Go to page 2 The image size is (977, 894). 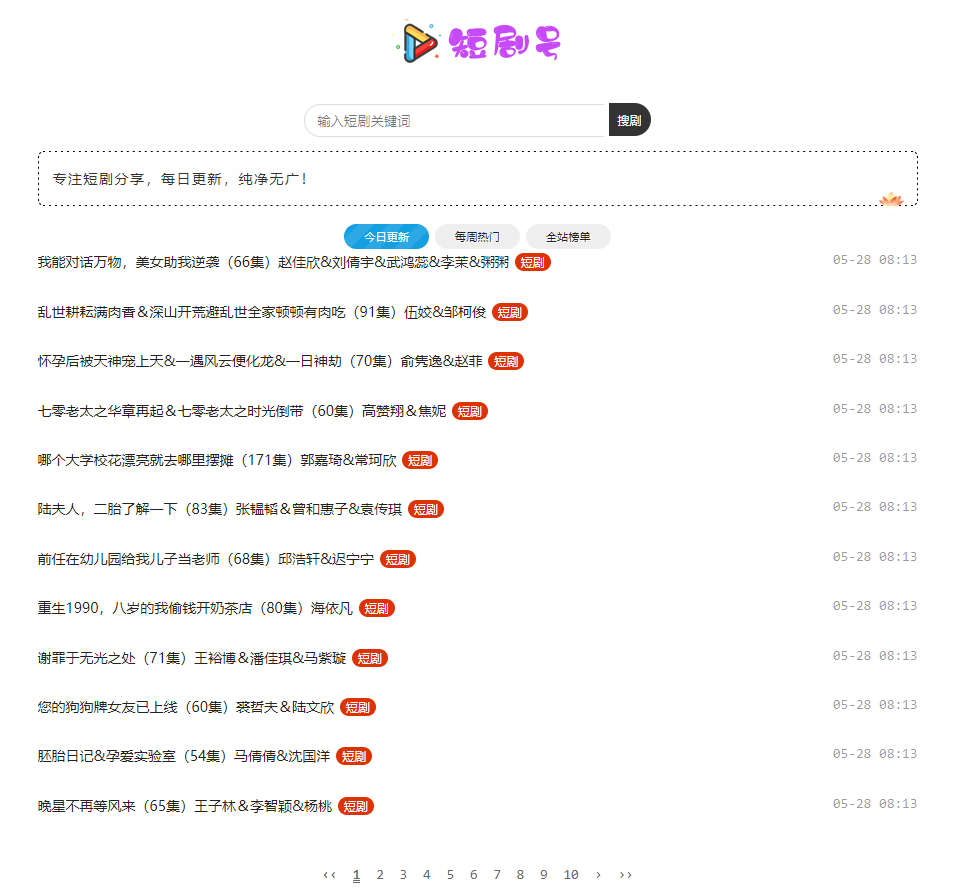point(380,875)
